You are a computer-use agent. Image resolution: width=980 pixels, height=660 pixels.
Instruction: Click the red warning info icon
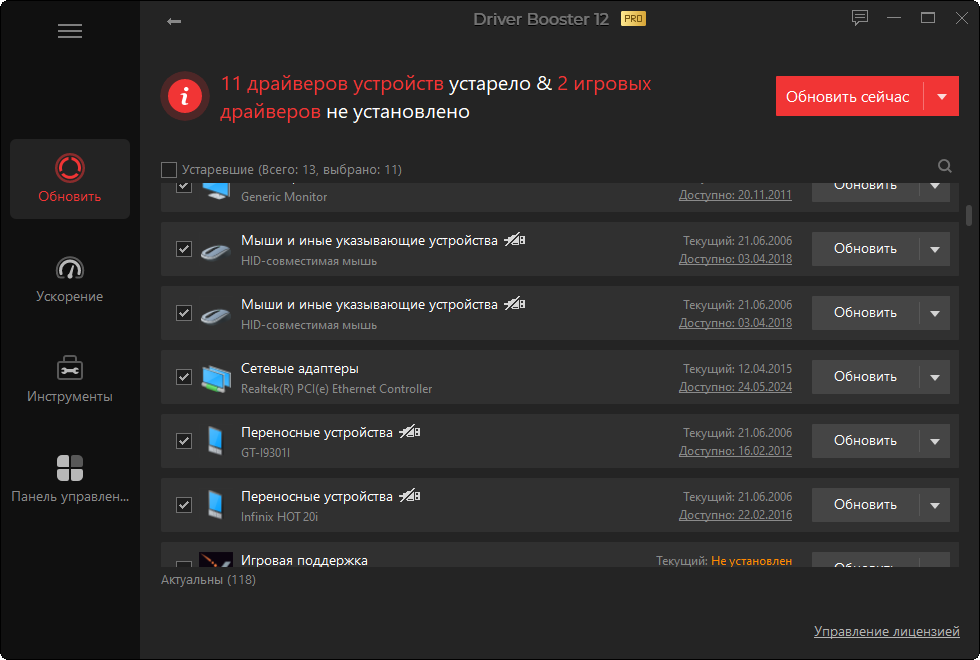(x=184, y=96)
